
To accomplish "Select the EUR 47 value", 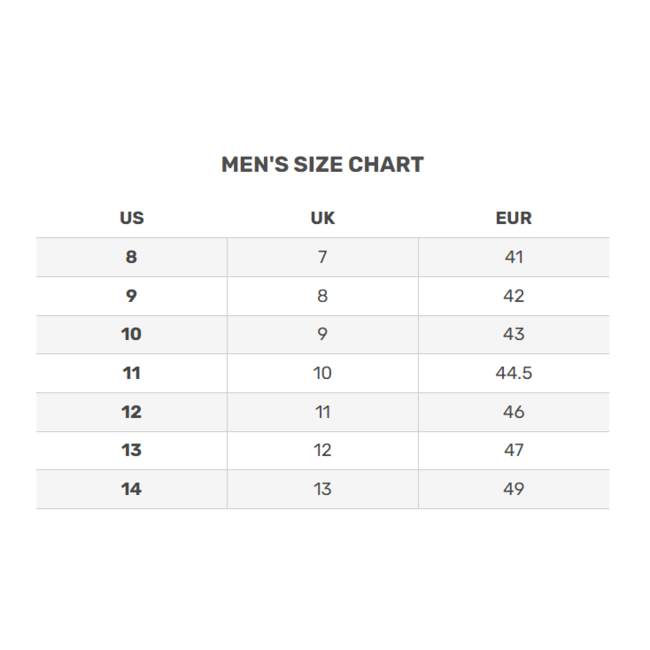I will [x=513, y=450].
